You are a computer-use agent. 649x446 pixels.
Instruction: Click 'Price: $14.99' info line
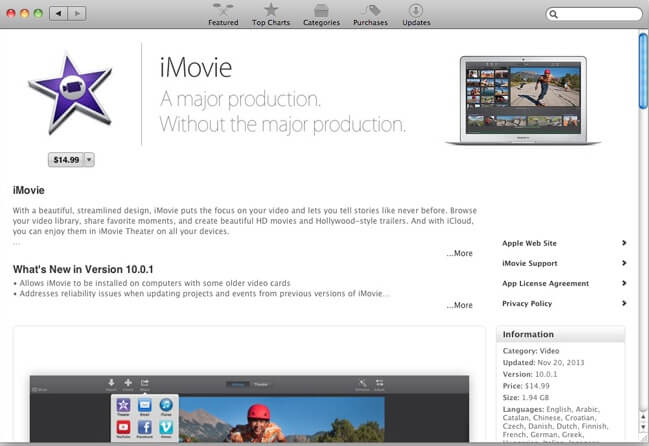[x=526, y=386]
